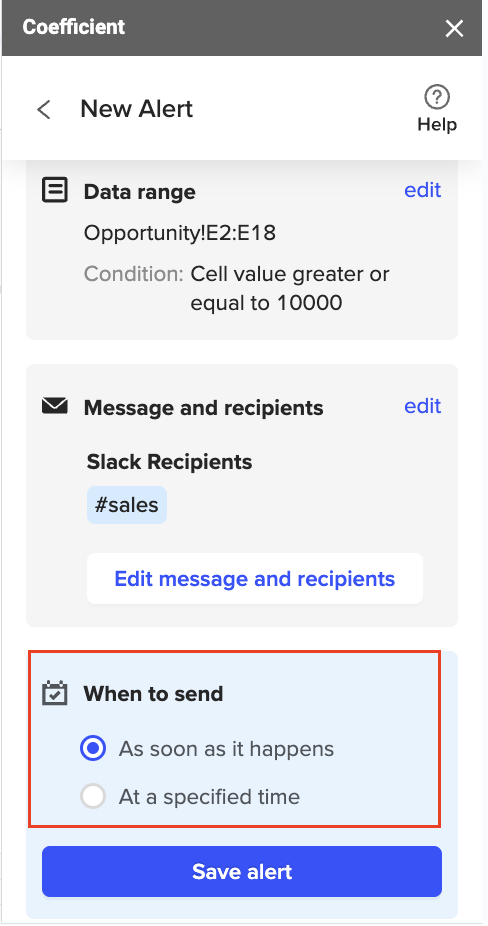Screen dimensions: 488x926
Task: Click the When to send heading
Action: click(x=153, y=693)
